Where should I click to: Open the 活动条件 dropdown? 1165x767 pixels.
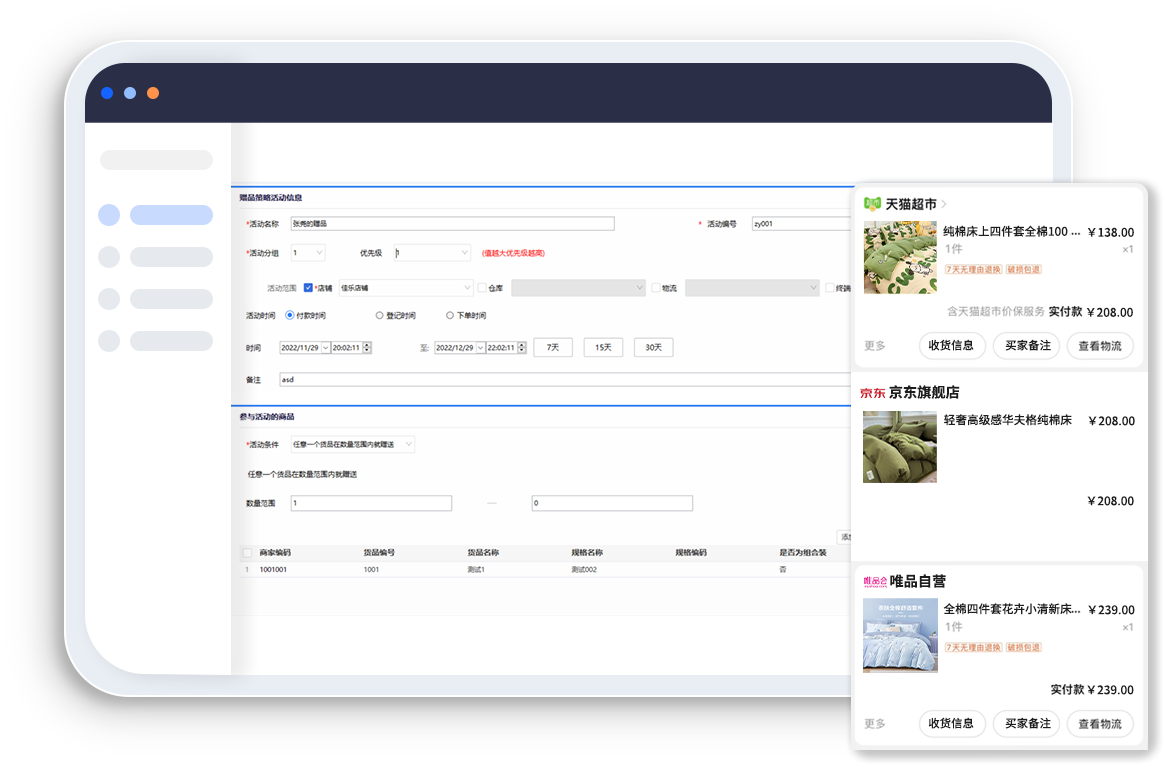pos(353,444)
